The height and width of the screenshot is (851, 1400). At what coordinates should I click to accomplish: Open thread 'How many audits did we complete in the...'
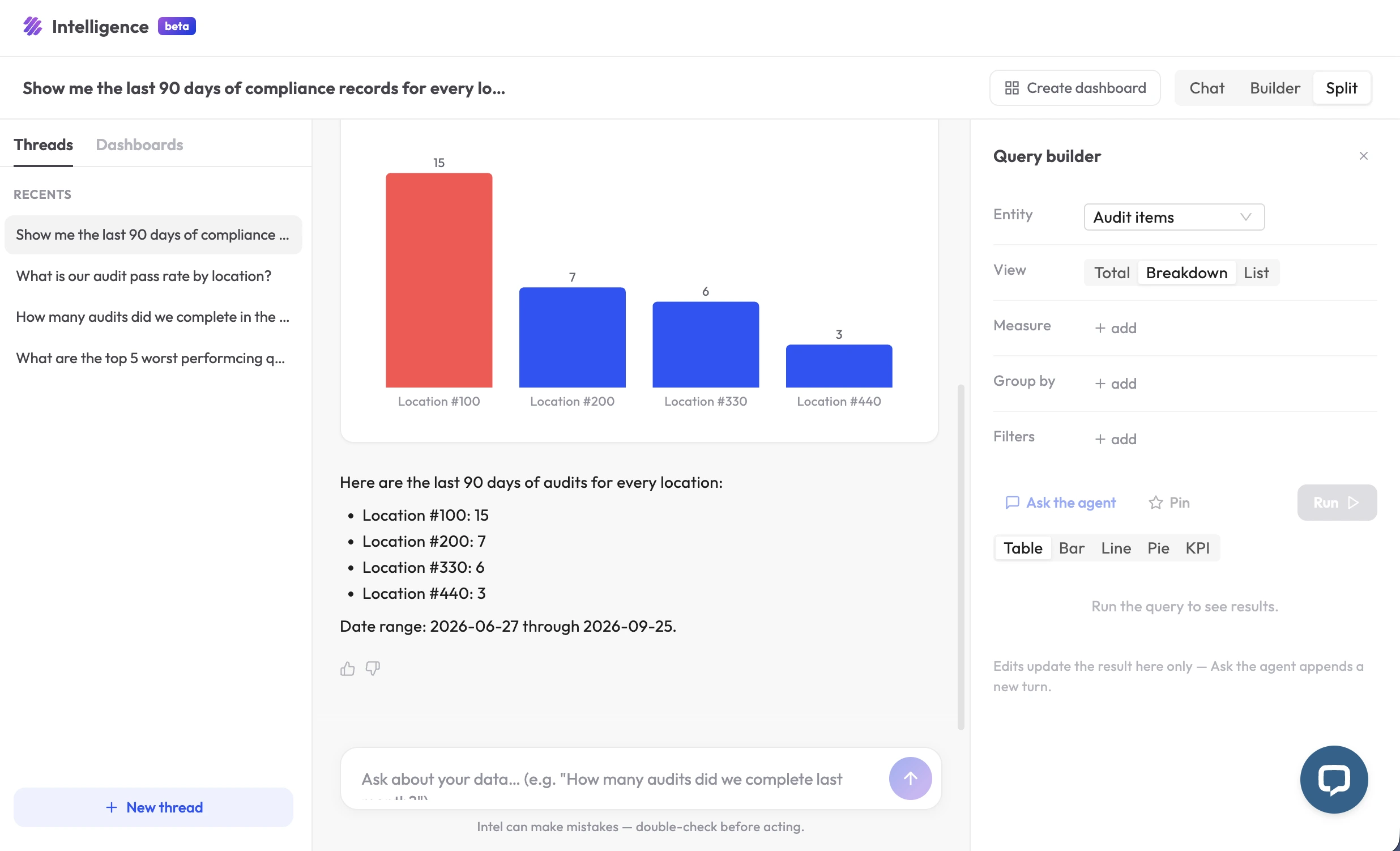[x=153, y=317]
